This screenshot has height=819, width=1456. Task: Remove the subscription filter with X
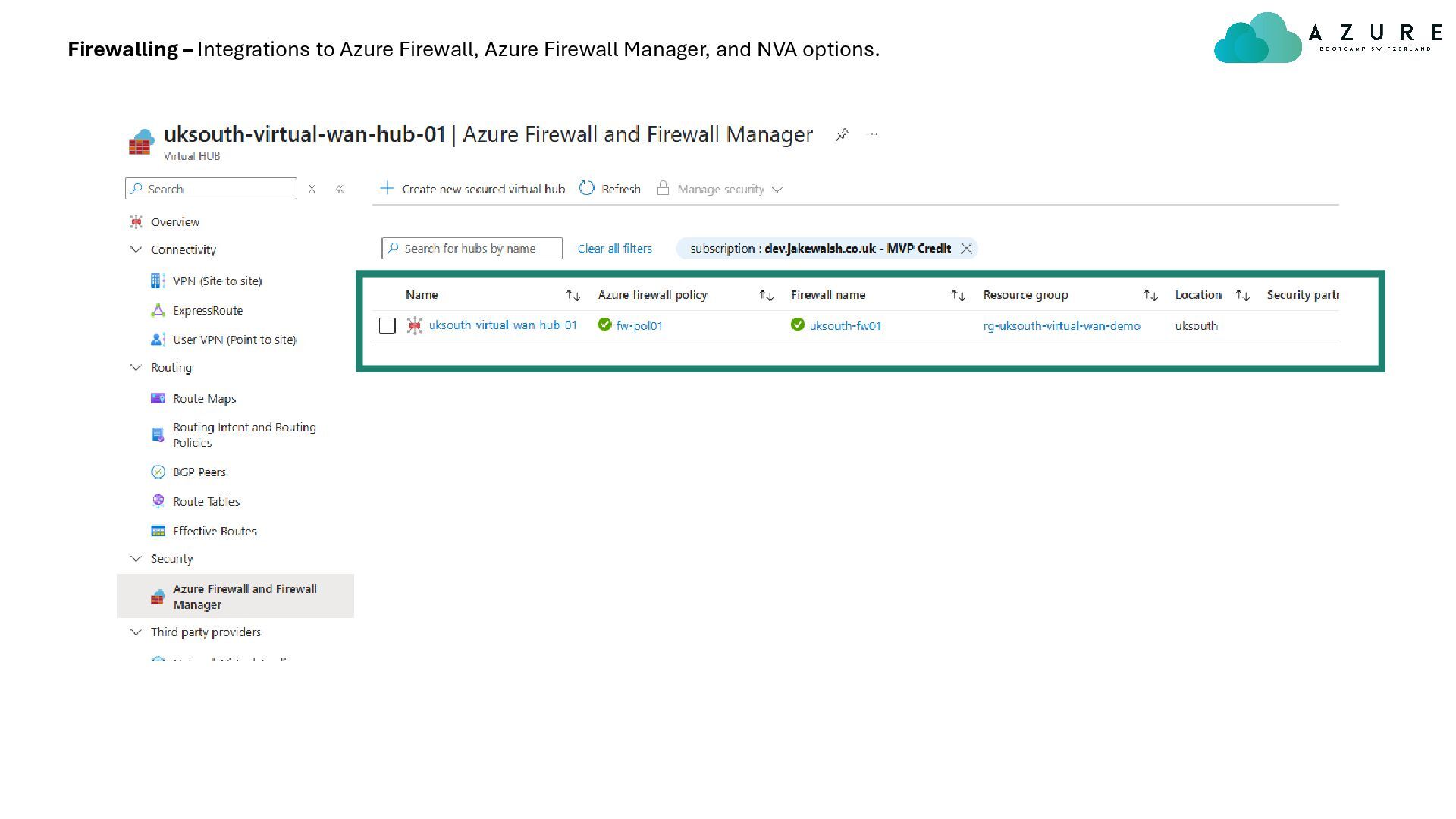pyautogui.click(x=966, y=249)
